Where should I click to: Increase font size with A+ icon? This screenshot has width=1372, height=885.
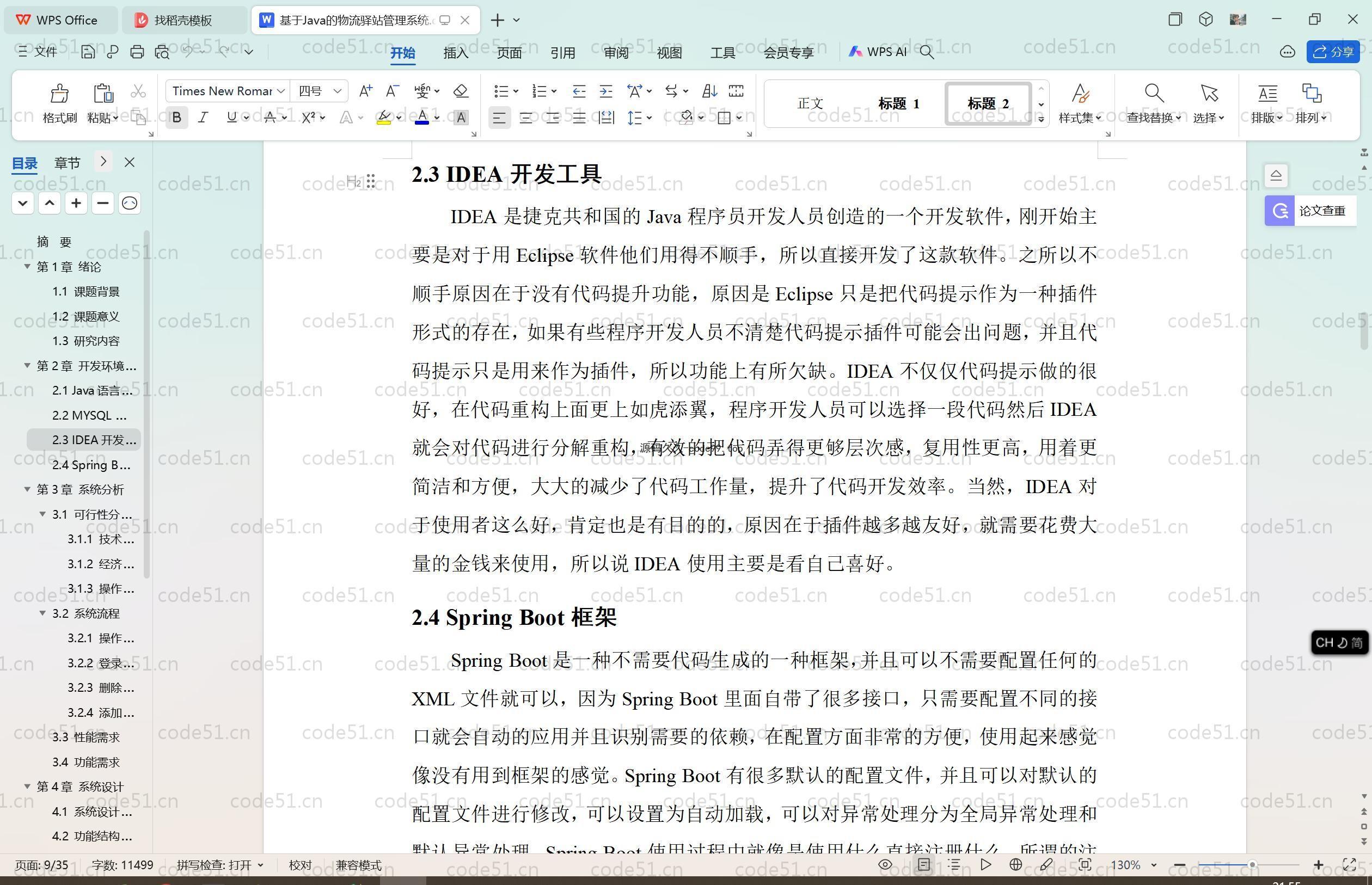tap(365, 91)
